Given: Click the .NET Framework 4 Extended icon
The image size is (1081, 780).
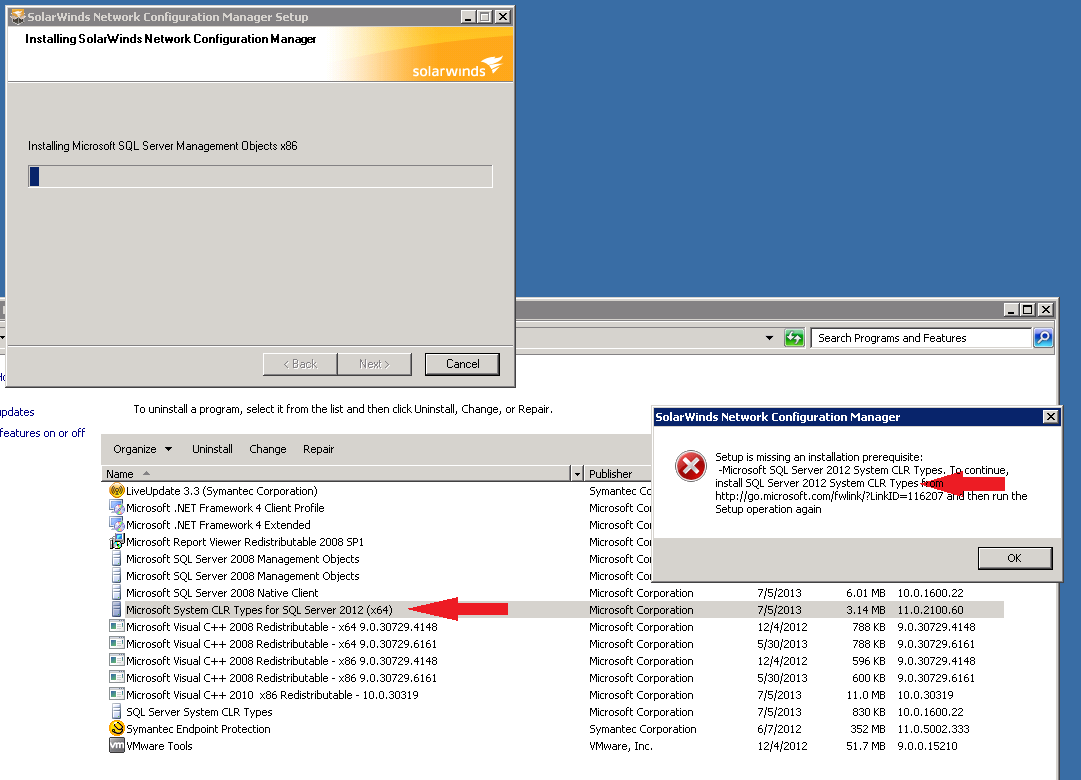Looking at the screenshot, I should pyautogui.click(x=117, y=525).
